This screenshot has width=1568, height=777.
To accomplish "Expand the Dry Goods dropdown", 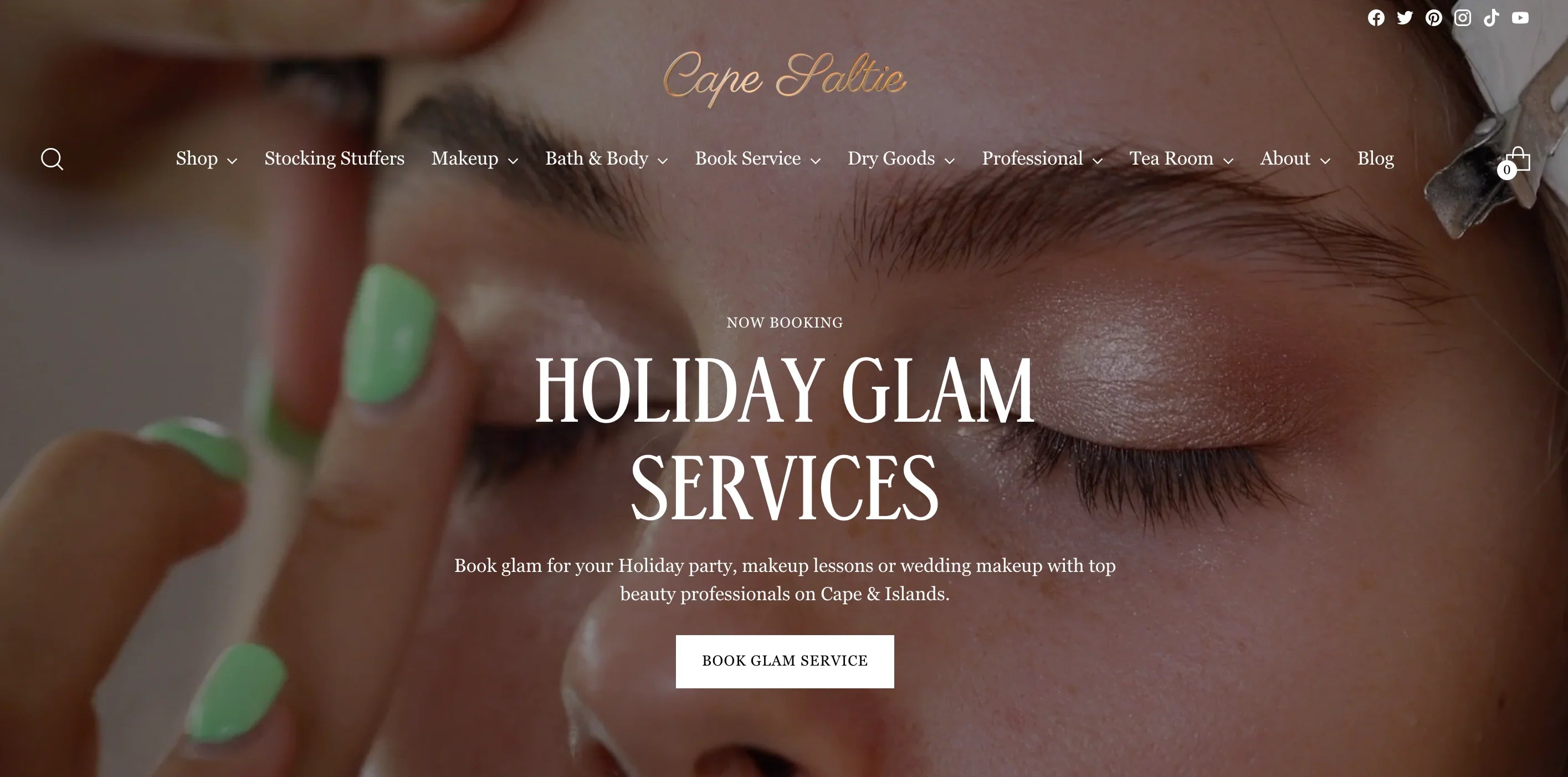I will 901,159.
